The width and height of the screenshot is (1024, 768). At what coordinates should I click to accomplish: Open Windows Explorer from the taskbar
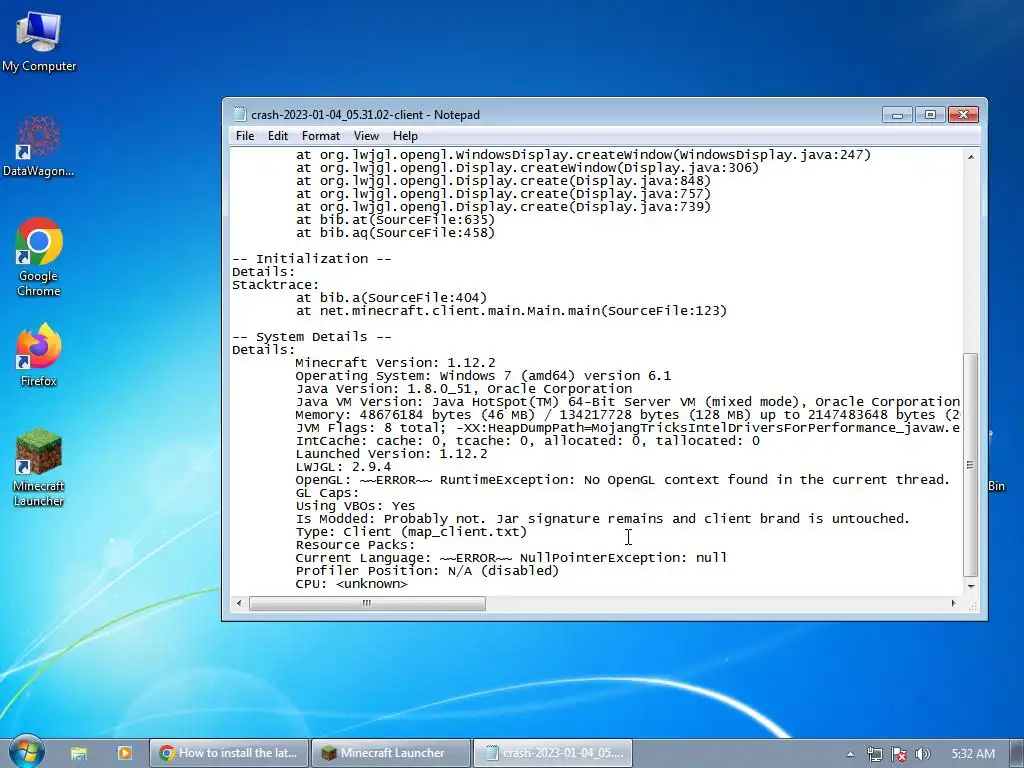coord(79,753)
